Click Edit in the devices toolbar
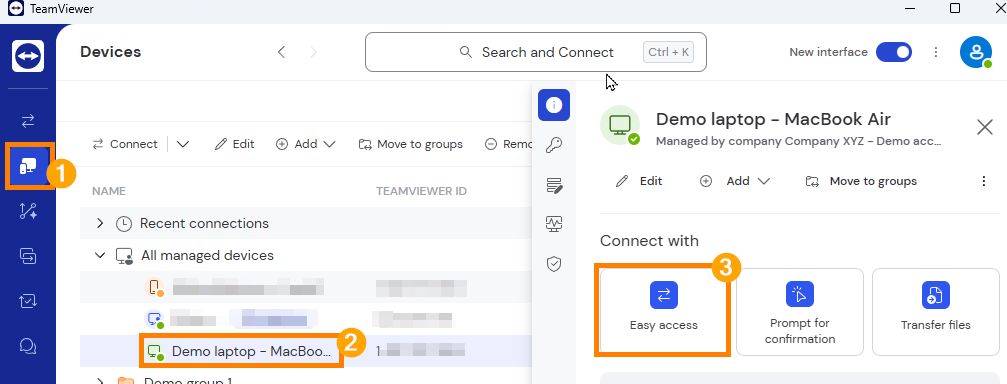This screenshot has width=1007, height=384. pos(234,144)
